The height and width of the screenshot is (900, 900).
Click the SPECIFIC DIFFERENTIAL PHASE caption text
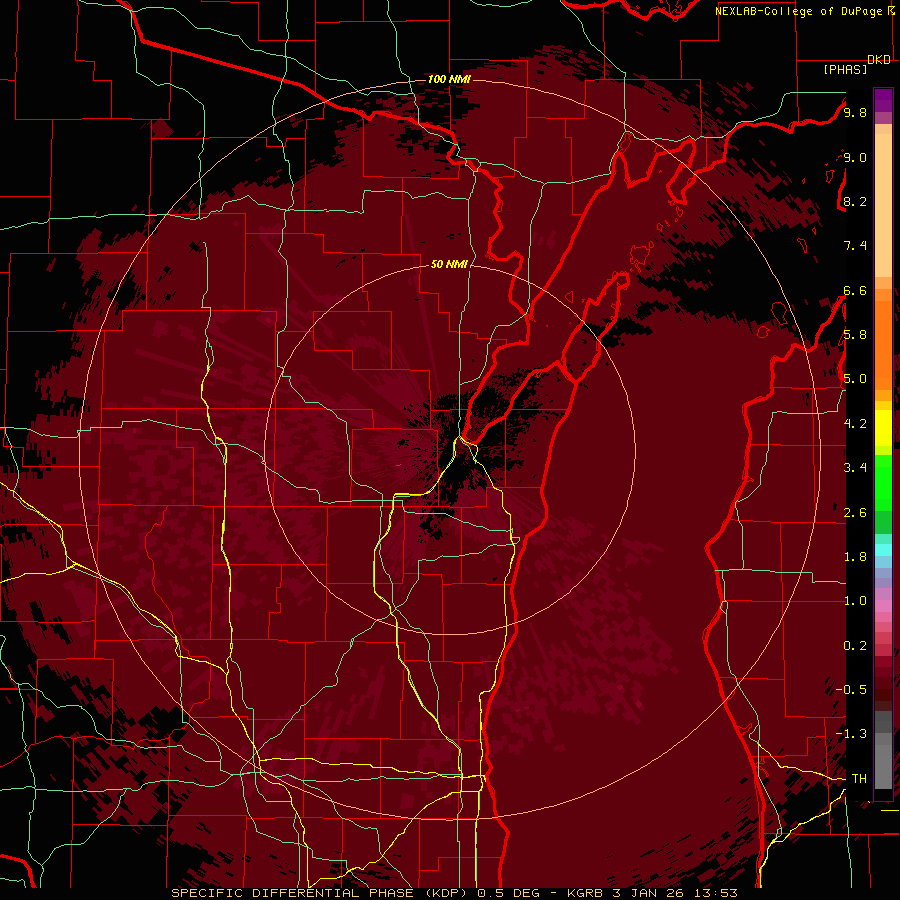tap(292, 893)
